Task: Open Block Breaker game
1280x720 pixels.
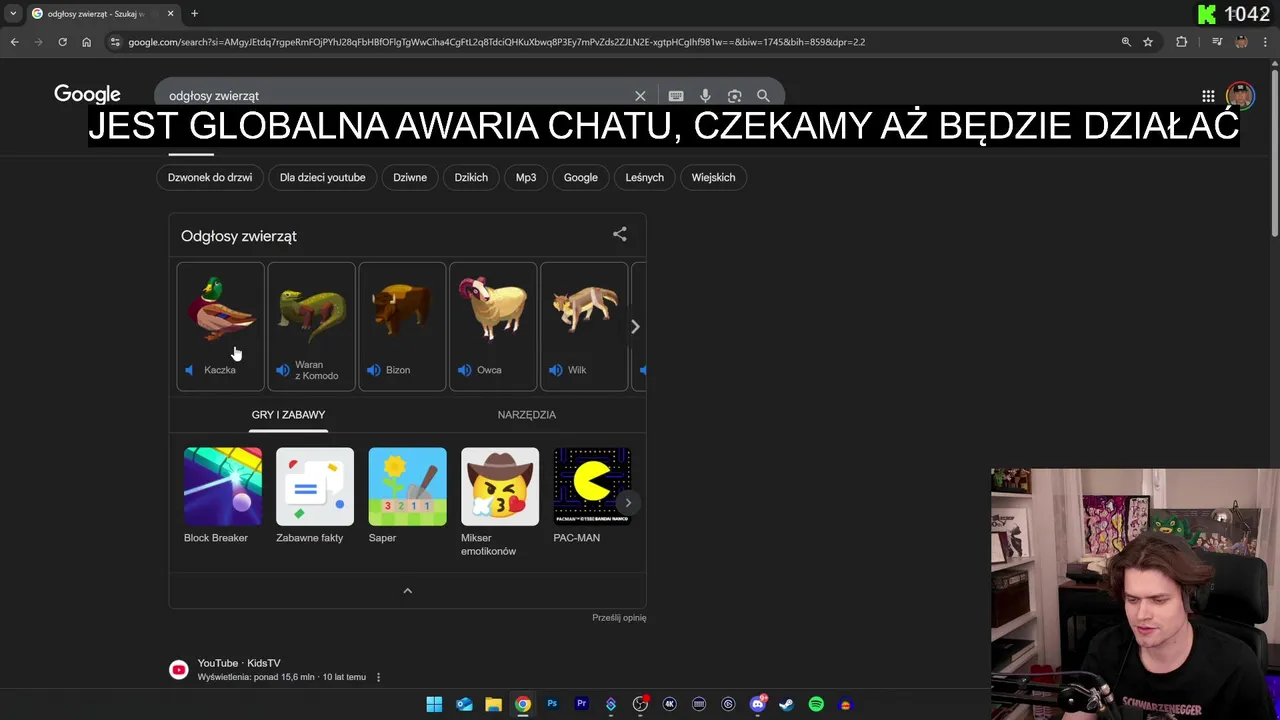Action: pos(222,497)
